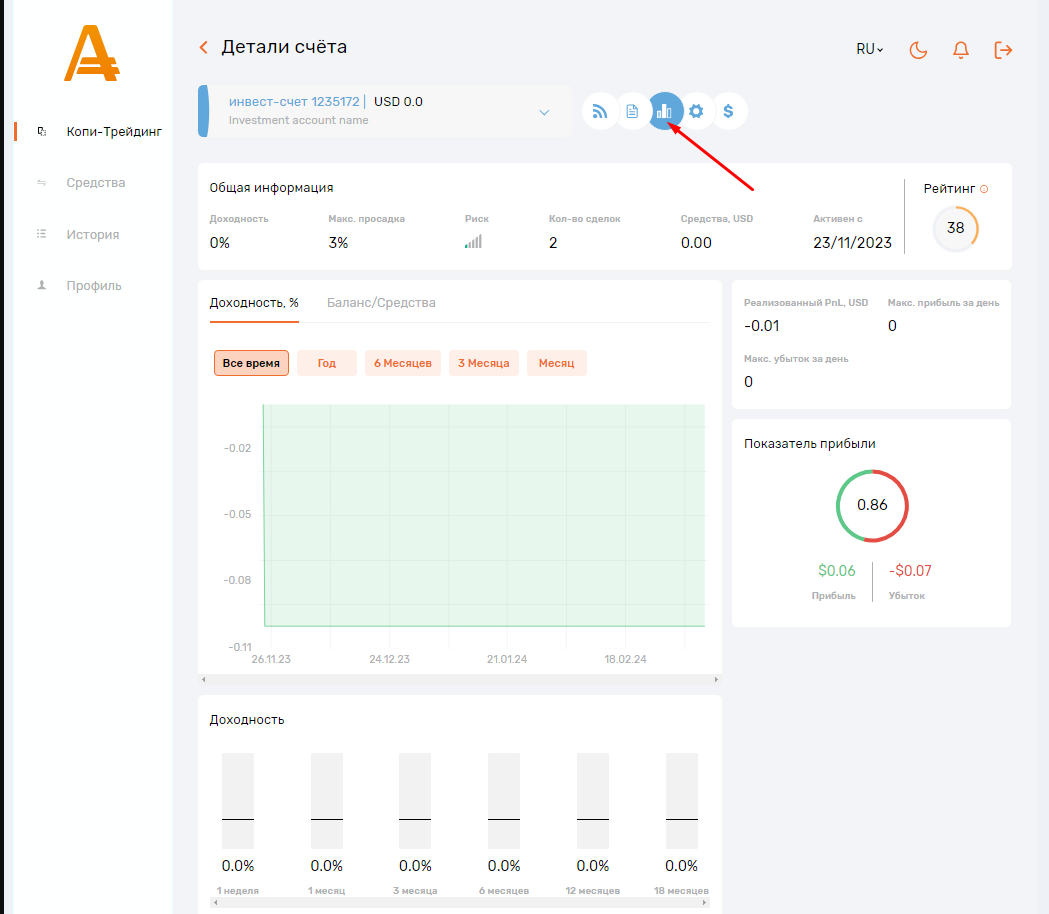Switch to the 'Доходность, %' tab
The height and width of the screenshot is (914, 1049).
pyautogui.click(x=254, y=303)
